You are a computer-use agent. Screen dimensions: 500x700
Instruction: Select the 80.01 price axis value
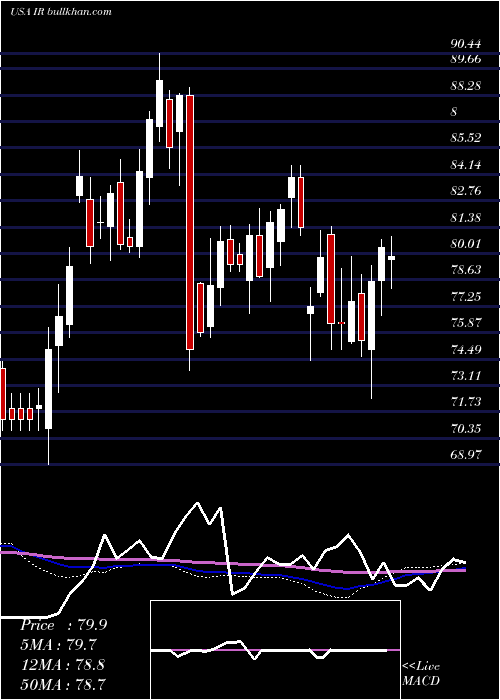click(x=466, y=244)
